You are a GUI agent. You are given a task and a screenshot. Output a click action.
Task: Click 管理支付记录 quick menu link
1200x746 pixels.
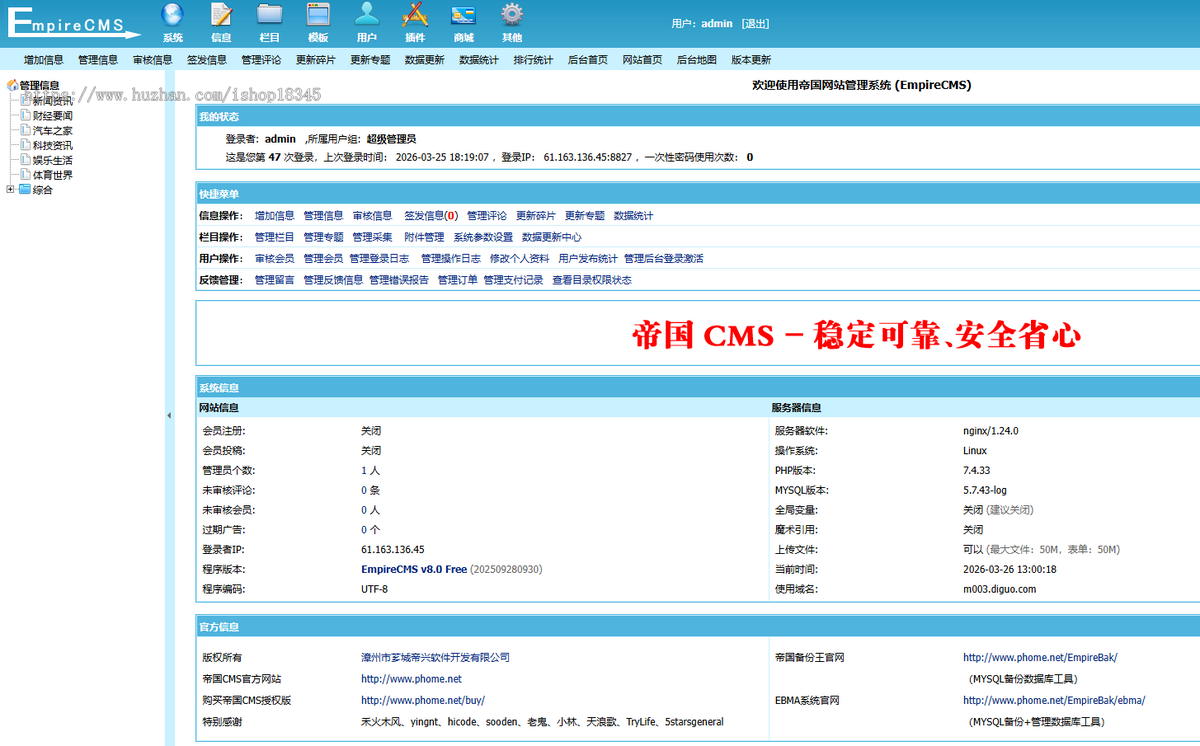[514, 280]
